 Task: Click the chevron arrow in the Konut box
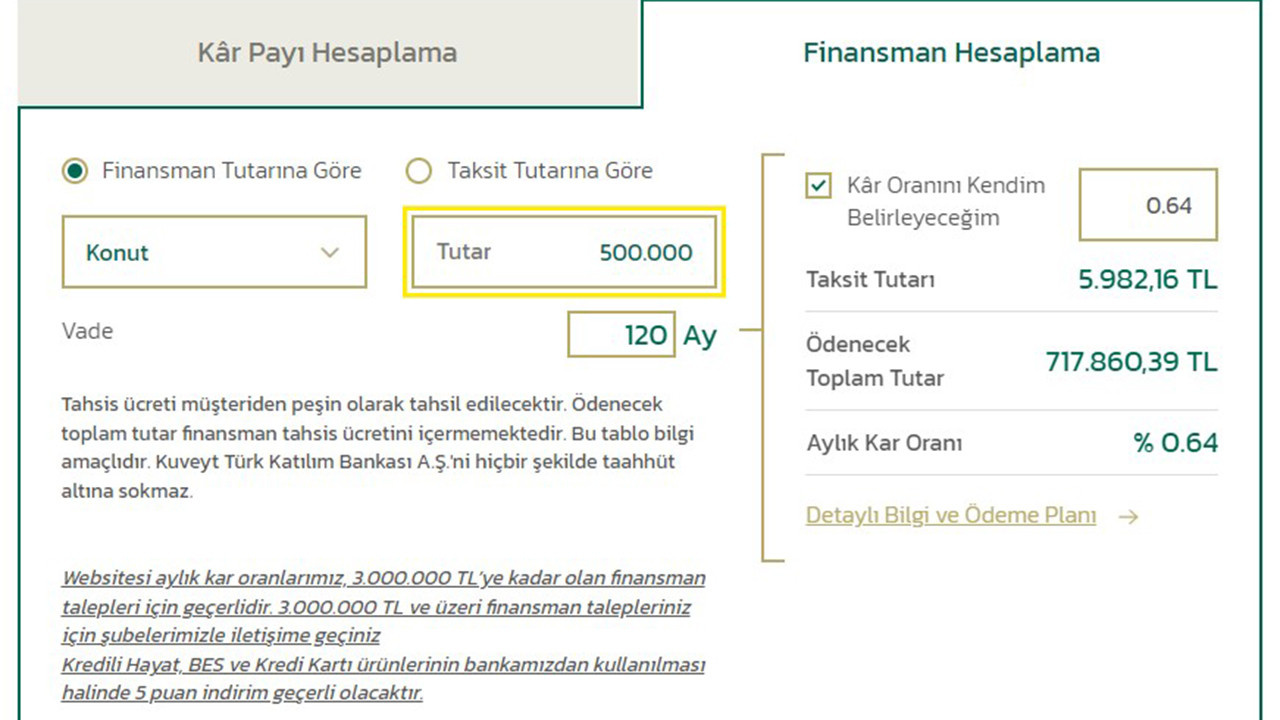(x=330, y=253)
